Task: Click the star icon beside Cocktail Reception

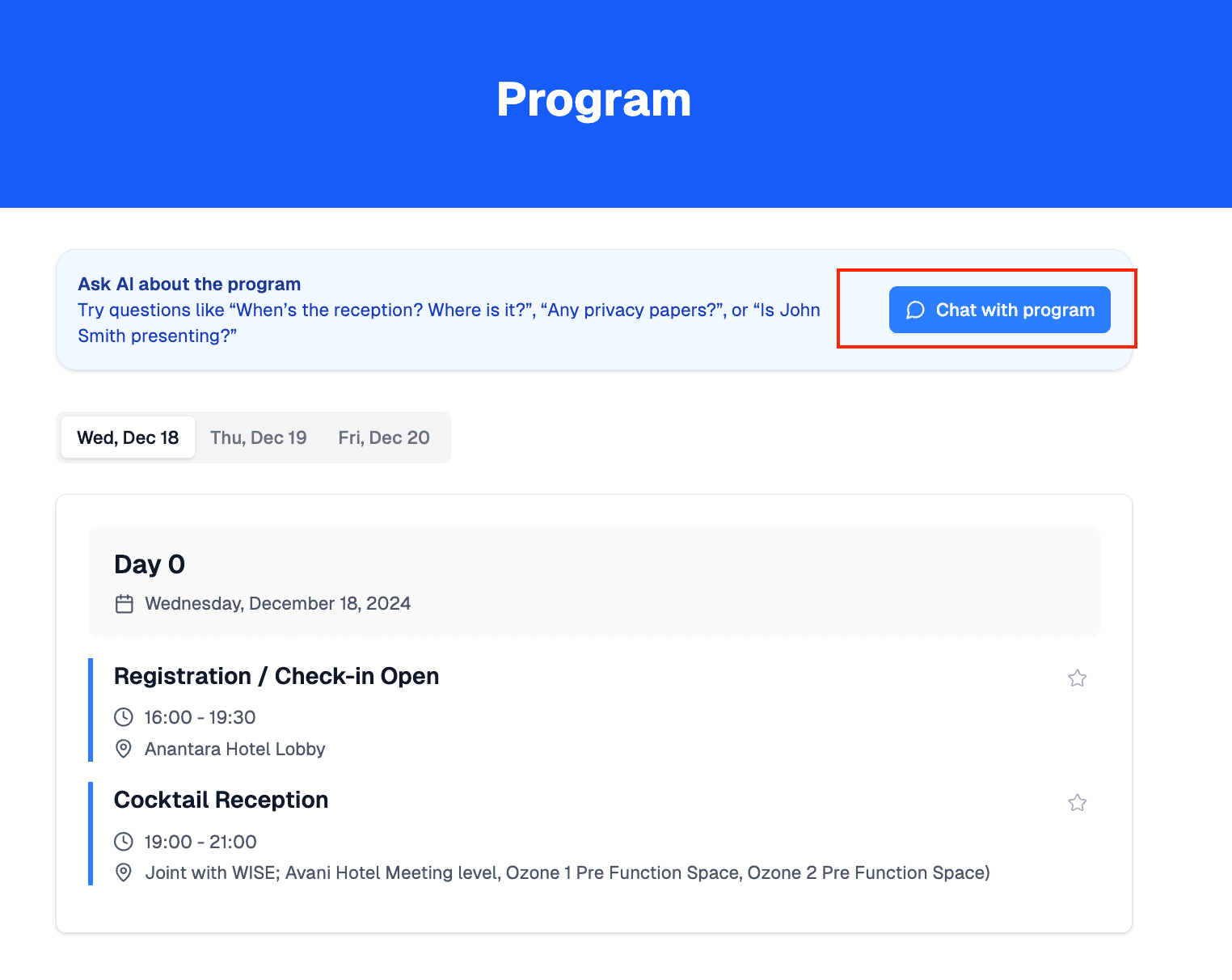Action: 1077,802
